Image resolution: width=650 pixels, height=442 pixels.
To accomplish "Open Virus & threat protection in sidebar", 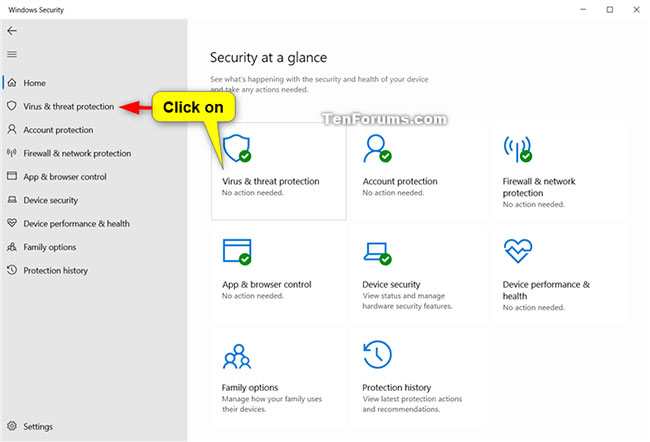I will (68, 107).
